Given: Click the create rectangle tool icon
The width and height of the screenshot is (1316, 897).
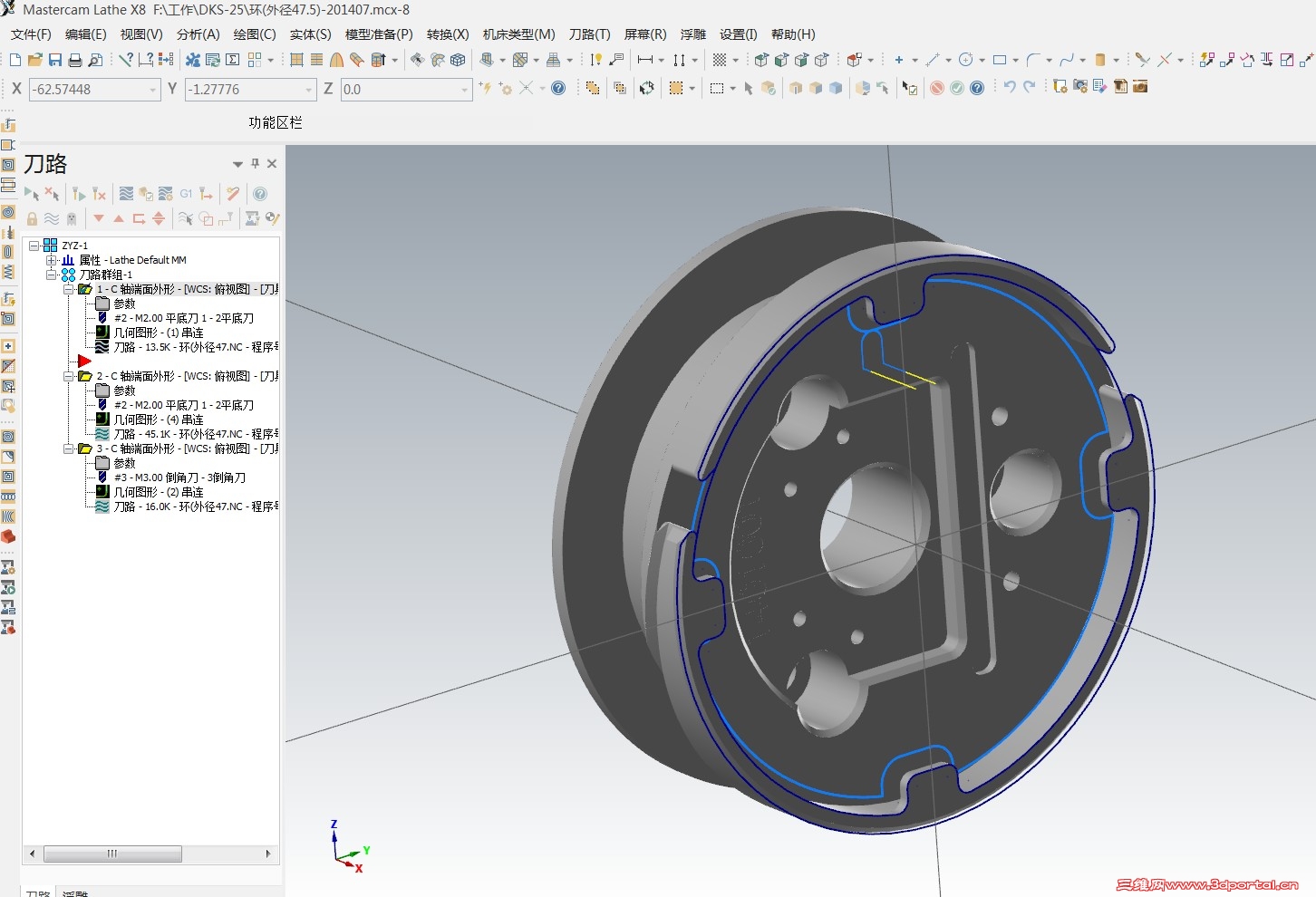Looking at the screenshot, I should pos(1000,60).
